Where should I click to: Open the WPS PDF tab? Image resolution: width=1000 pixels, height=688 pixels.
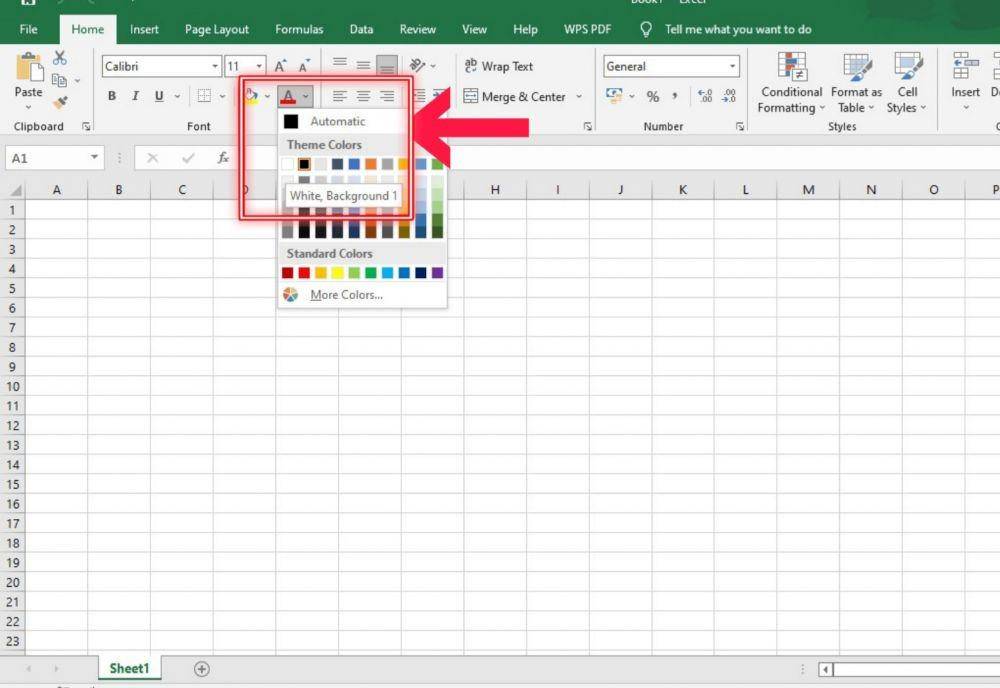coord(587,29)
